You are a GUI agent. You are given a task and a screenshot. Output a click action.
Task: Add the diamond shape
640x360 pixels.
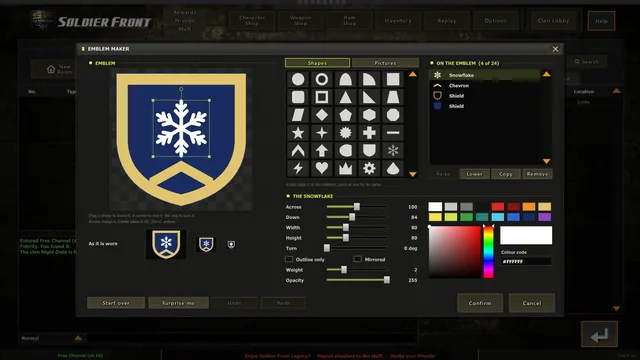[322, 115]
